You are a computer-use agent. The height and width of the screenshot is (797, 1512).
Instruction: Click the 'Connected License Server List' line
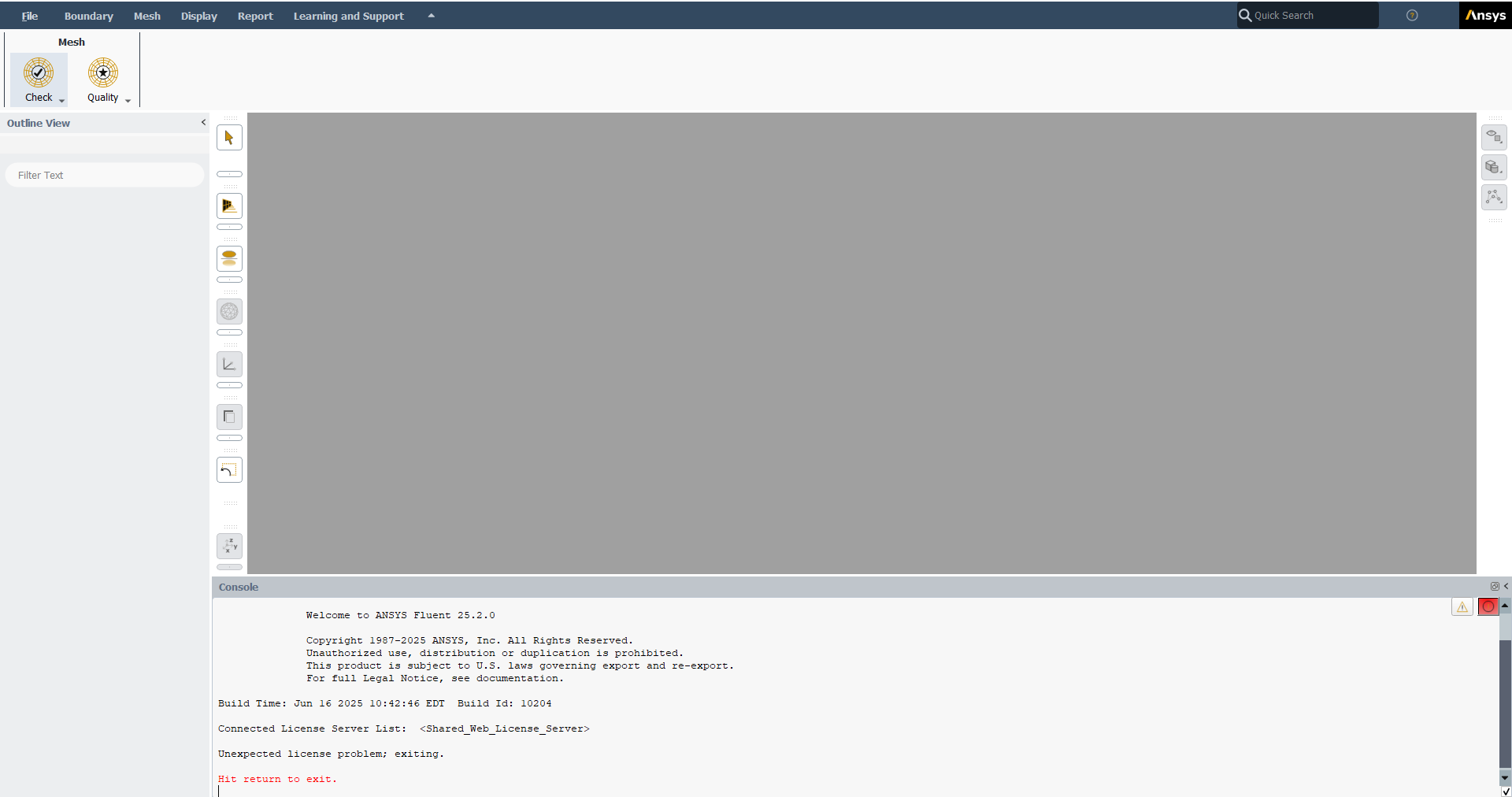pyautogui.click(x=404, y=729)
